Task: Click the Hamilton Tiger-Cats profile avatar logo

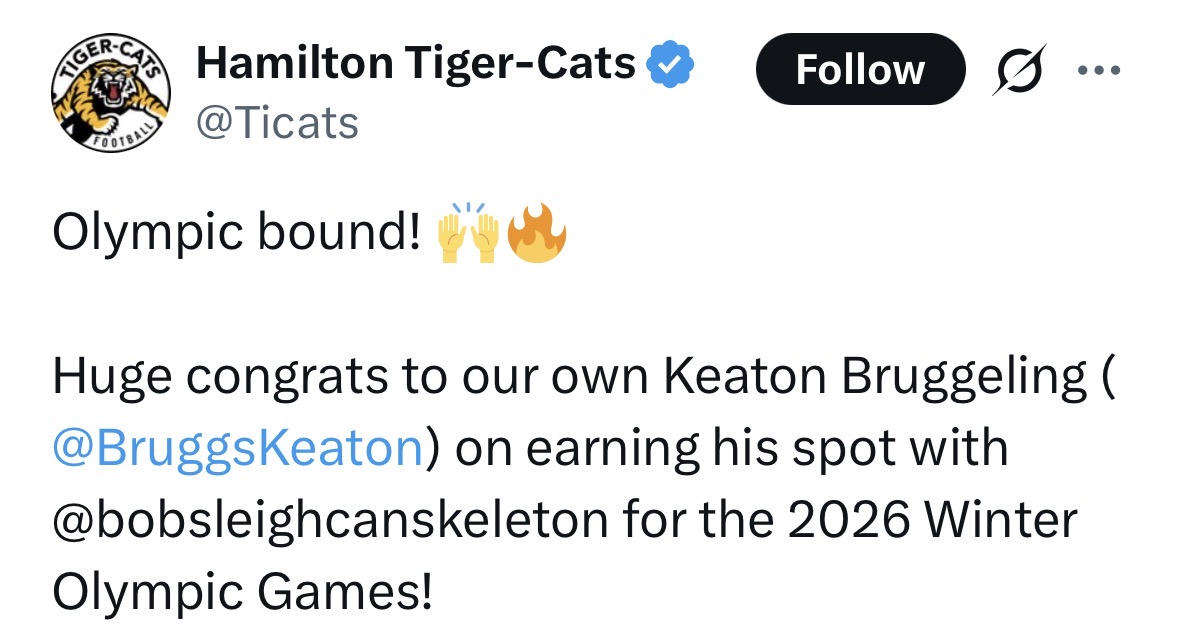Action: [x=110, y=96]
